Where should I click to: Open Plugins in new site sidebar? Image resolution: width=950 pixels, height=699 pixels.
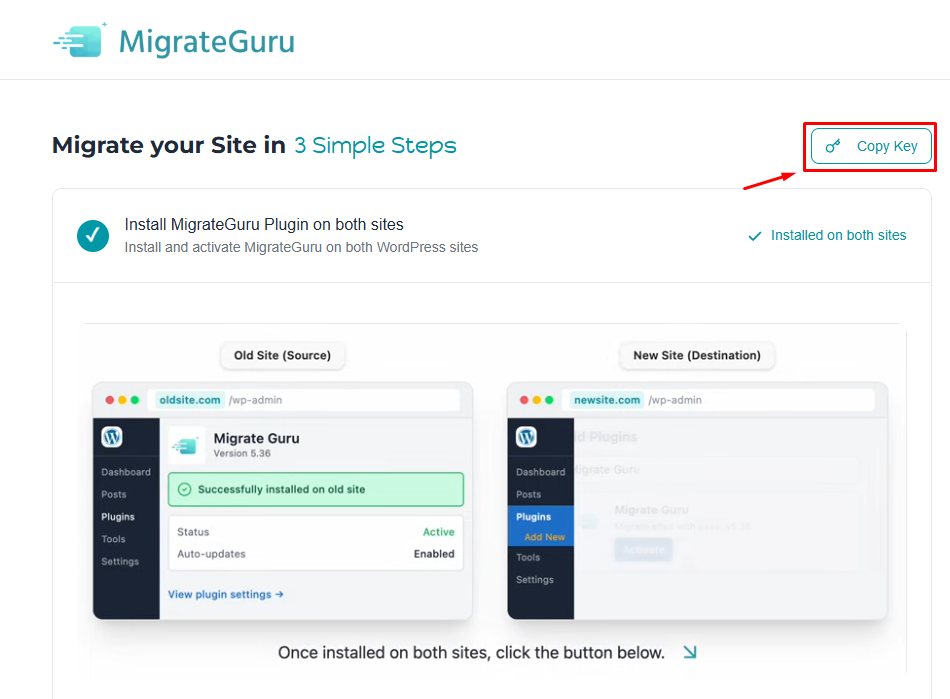point(534,517)
